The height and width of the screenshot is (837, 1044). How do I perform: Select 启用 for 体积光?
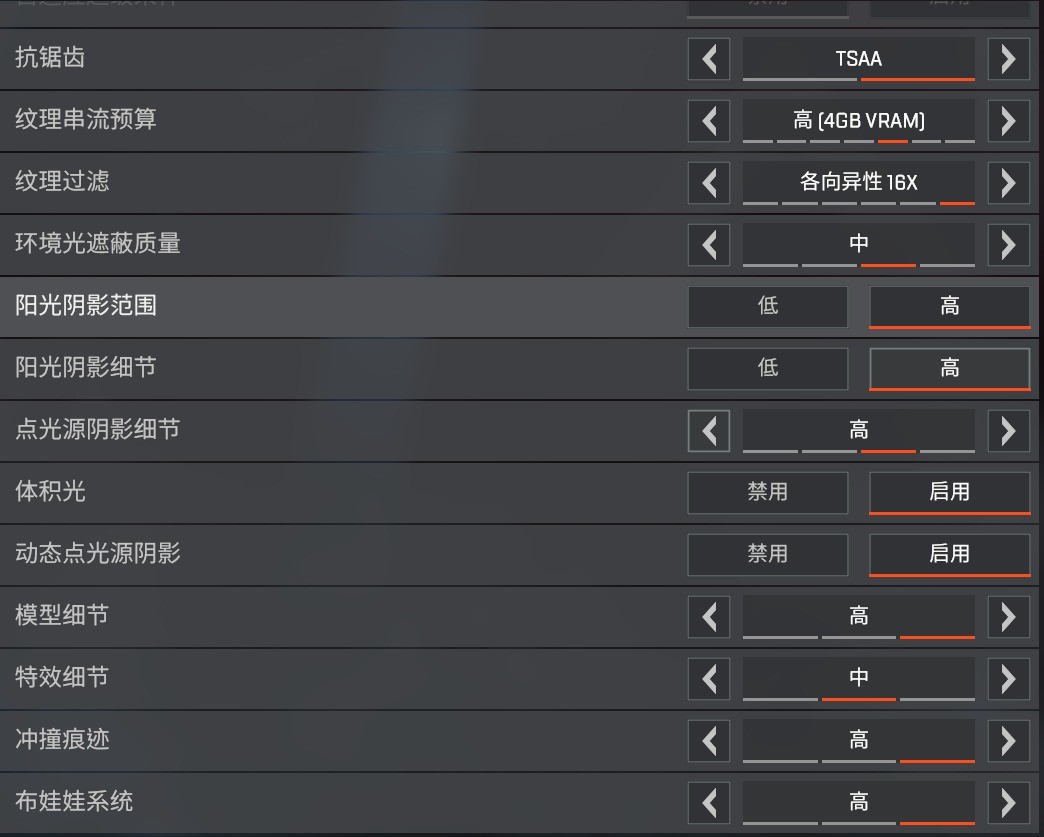949,493
